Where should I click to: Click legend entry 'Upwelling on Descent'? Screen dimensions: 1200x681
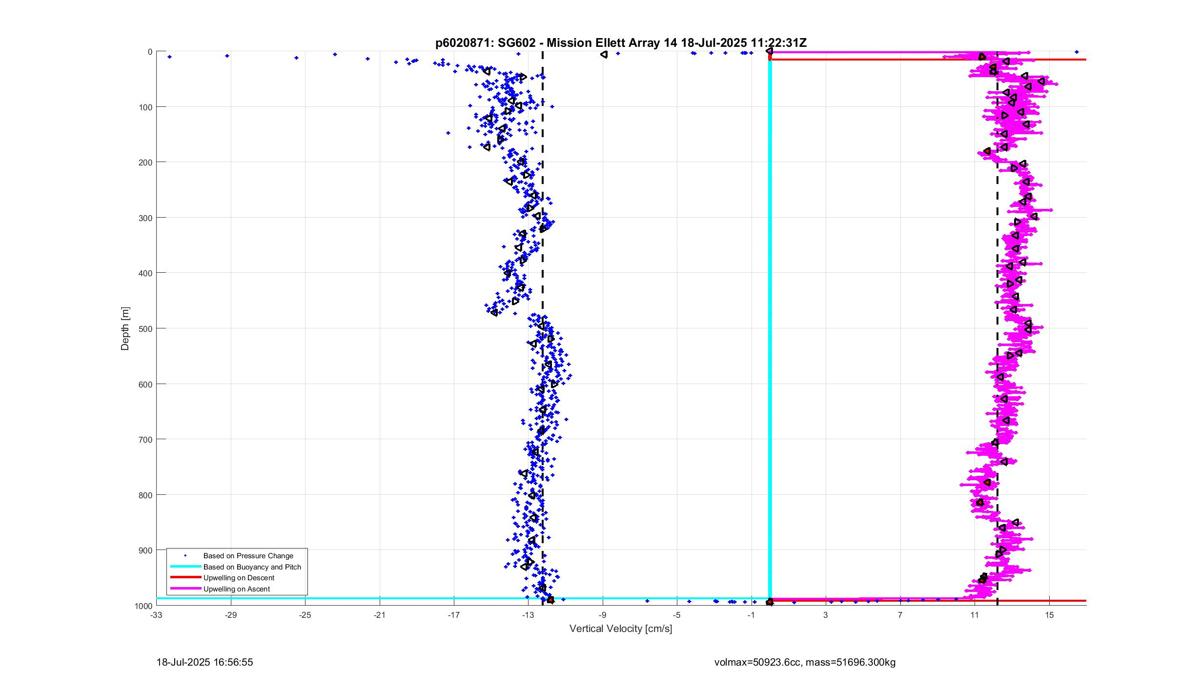click(x=238, y=578)
